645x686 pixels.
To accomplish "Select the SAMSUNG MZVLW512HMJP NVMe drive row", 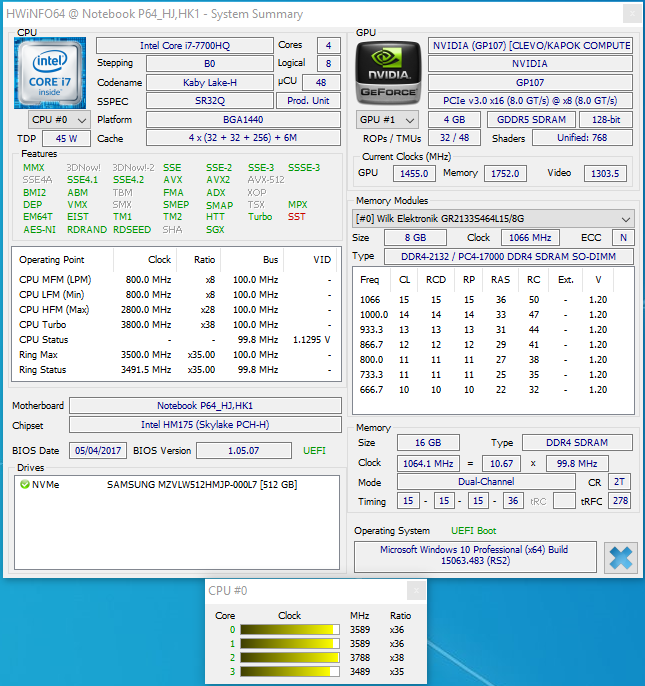I will click(177, 484).
